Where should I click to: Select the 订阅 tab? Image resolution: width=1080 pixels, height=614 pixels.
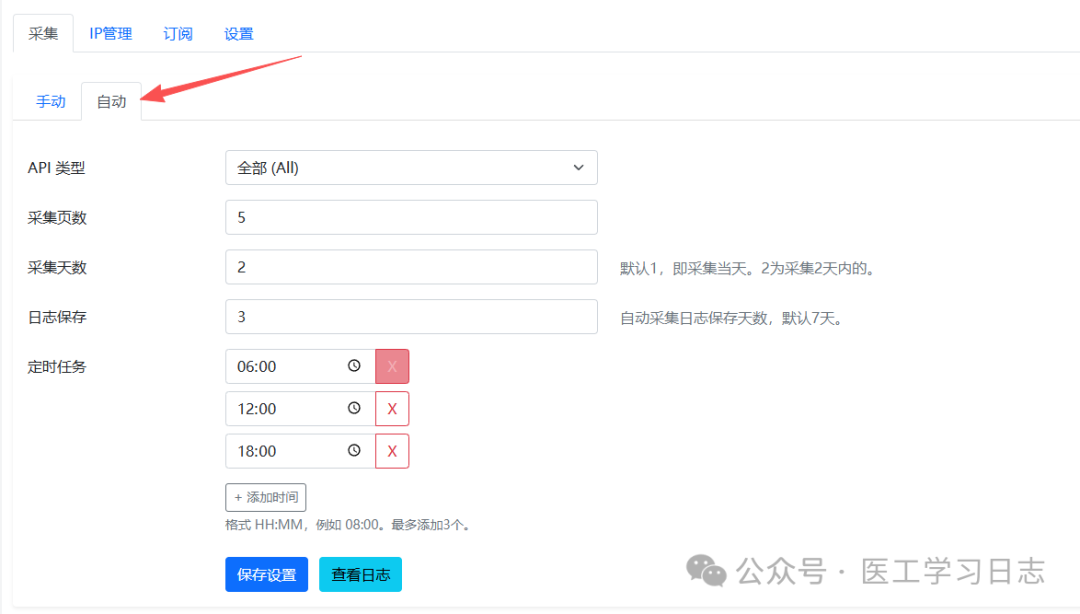point(177,33)
